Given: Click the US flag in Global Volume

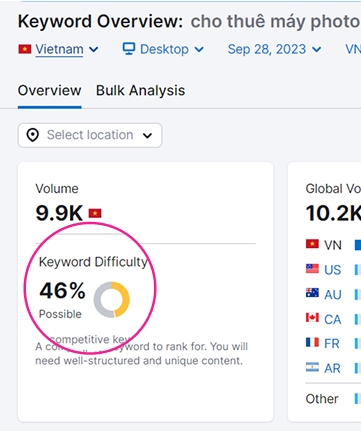Looking at the screenshot, I should pos(312,268).
